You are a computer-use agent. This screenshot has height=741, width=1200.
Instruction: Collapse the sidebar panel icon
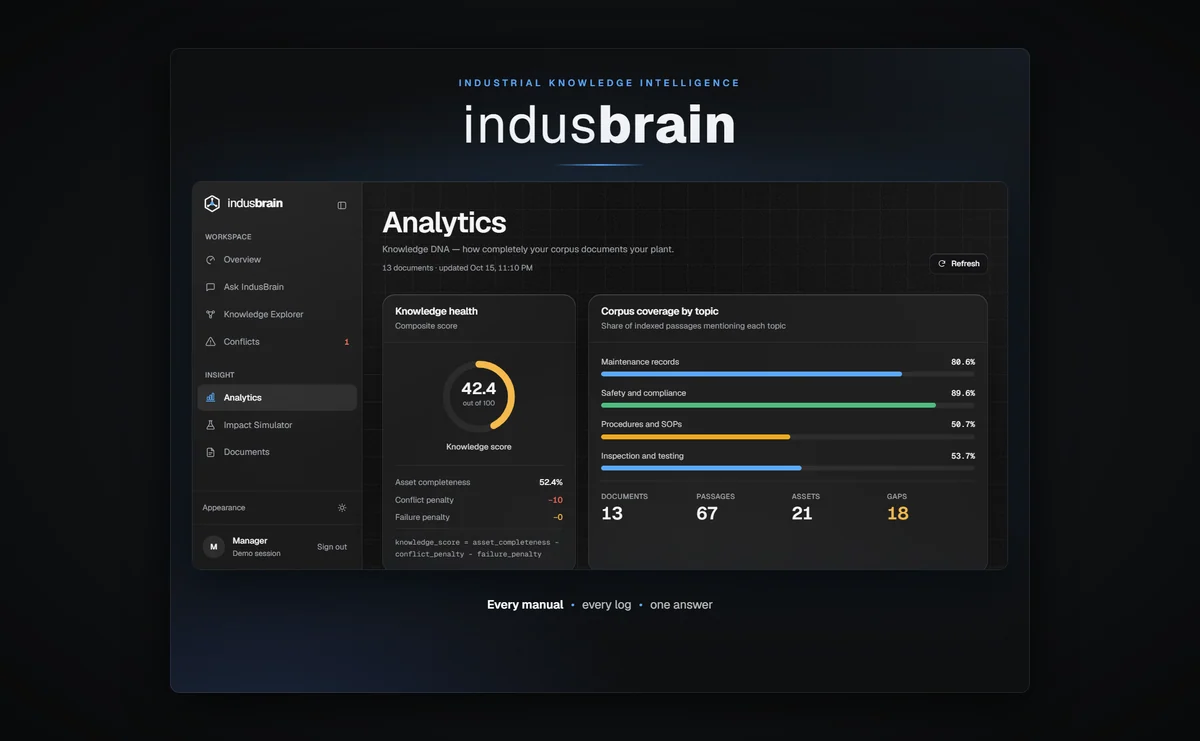[x=342, y=205]
